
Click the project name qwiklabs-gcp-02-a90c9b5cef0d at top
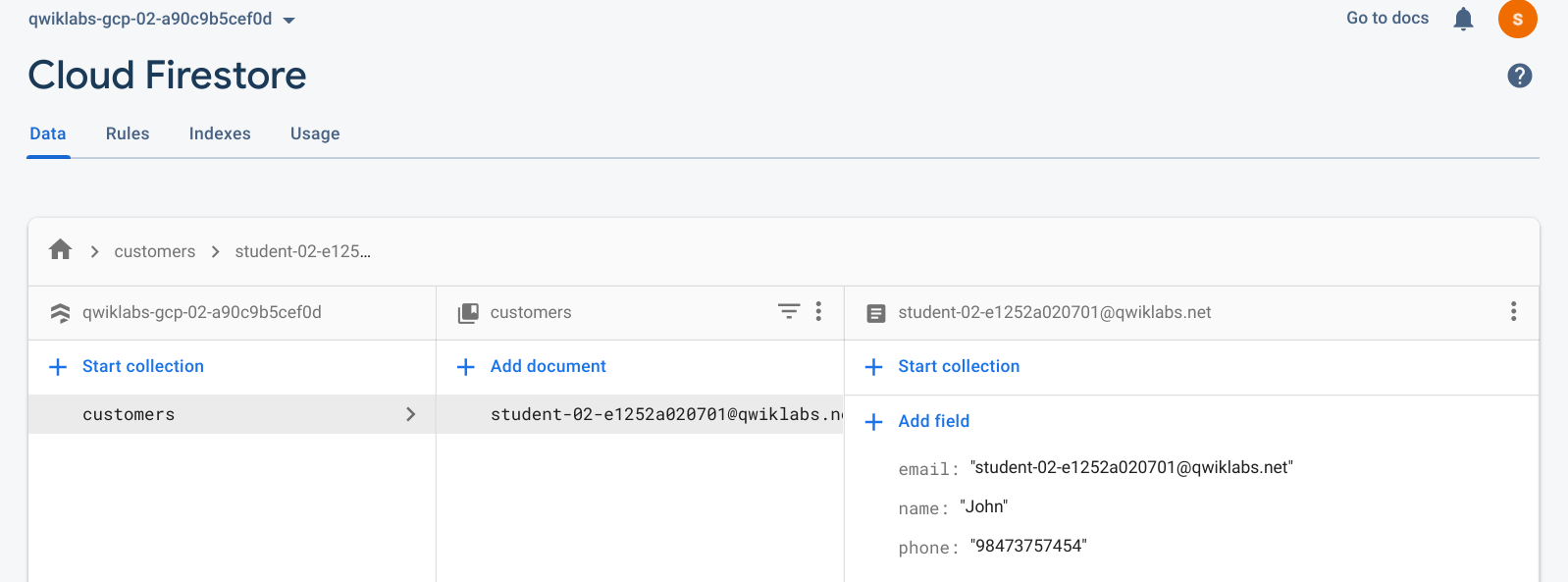coord(150,19)
